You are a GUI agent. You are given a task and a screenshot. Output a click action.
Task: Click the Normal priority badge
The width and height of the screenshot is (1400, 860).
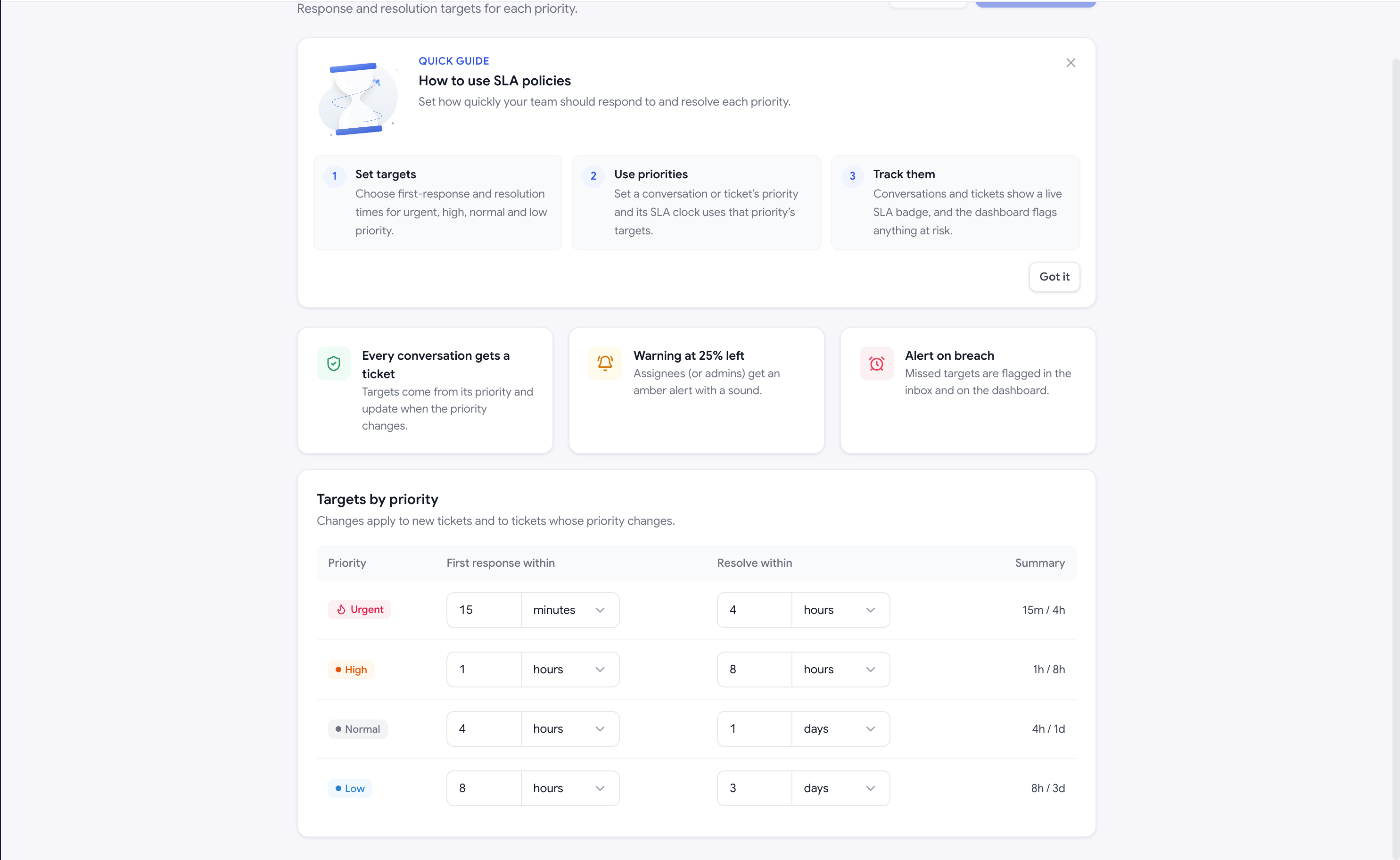358,728
